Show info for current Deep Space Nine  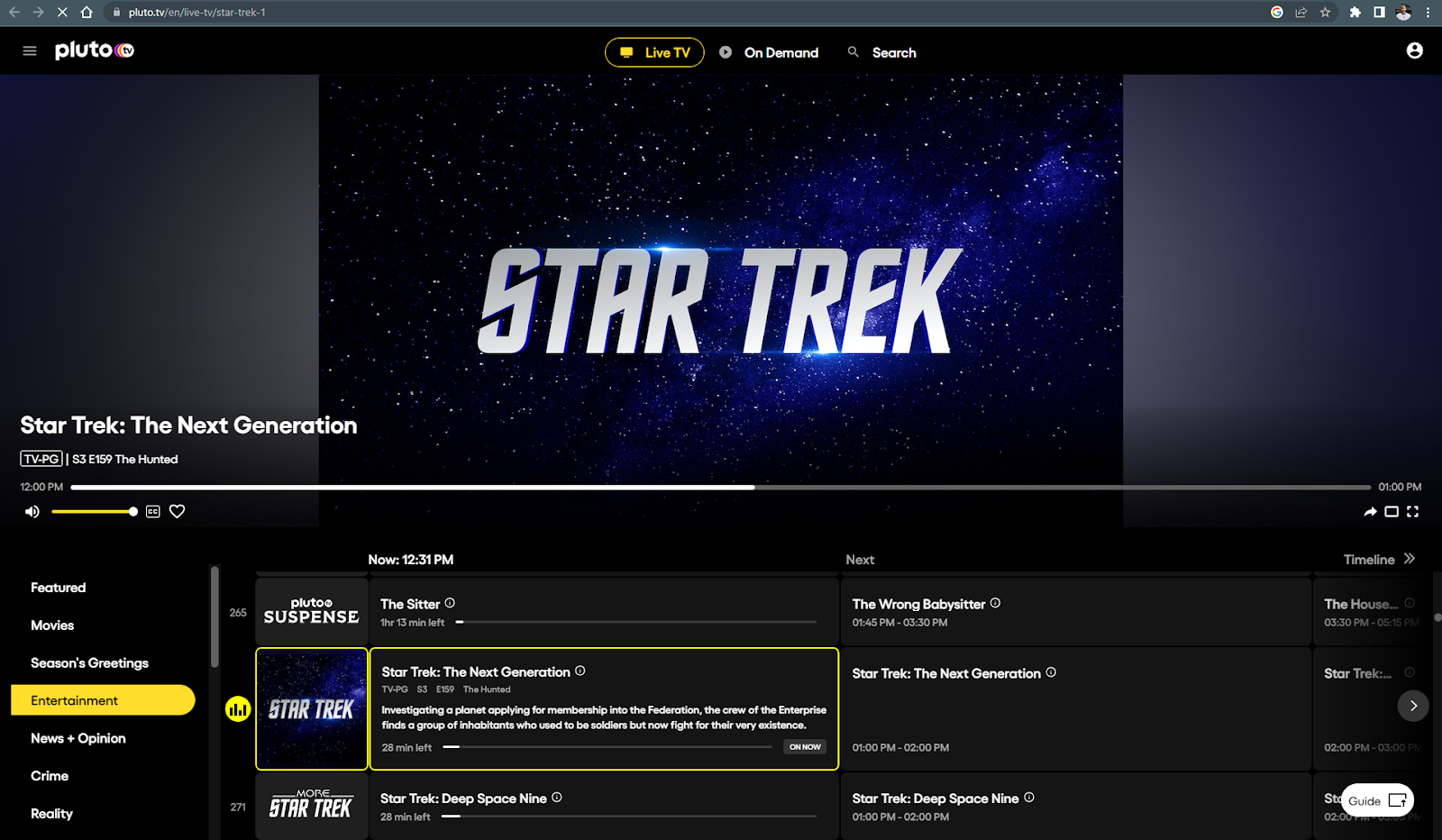[557, 797]
